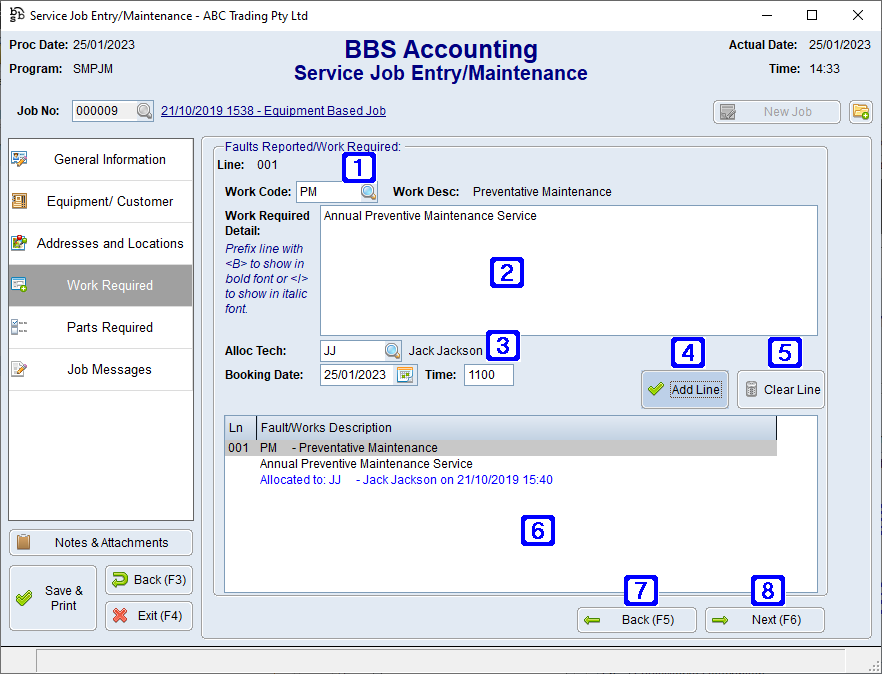Click the folder-plus icon beside New Job
Viewport: 882px width, 674px height.
pos(860,112)
